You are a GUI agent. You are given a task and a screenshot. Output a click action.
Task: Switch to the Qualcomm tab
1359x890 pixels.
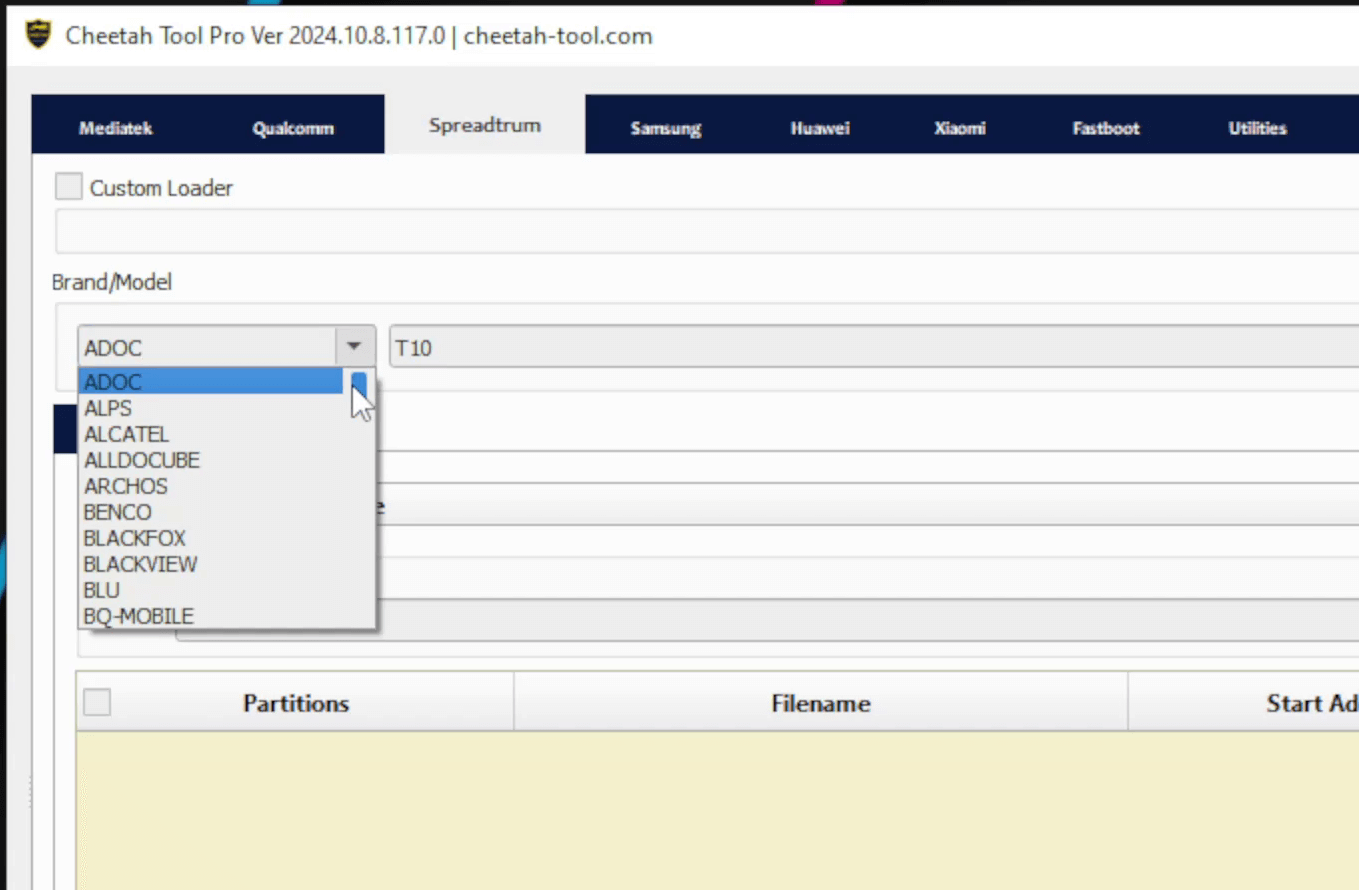[293, 128]
